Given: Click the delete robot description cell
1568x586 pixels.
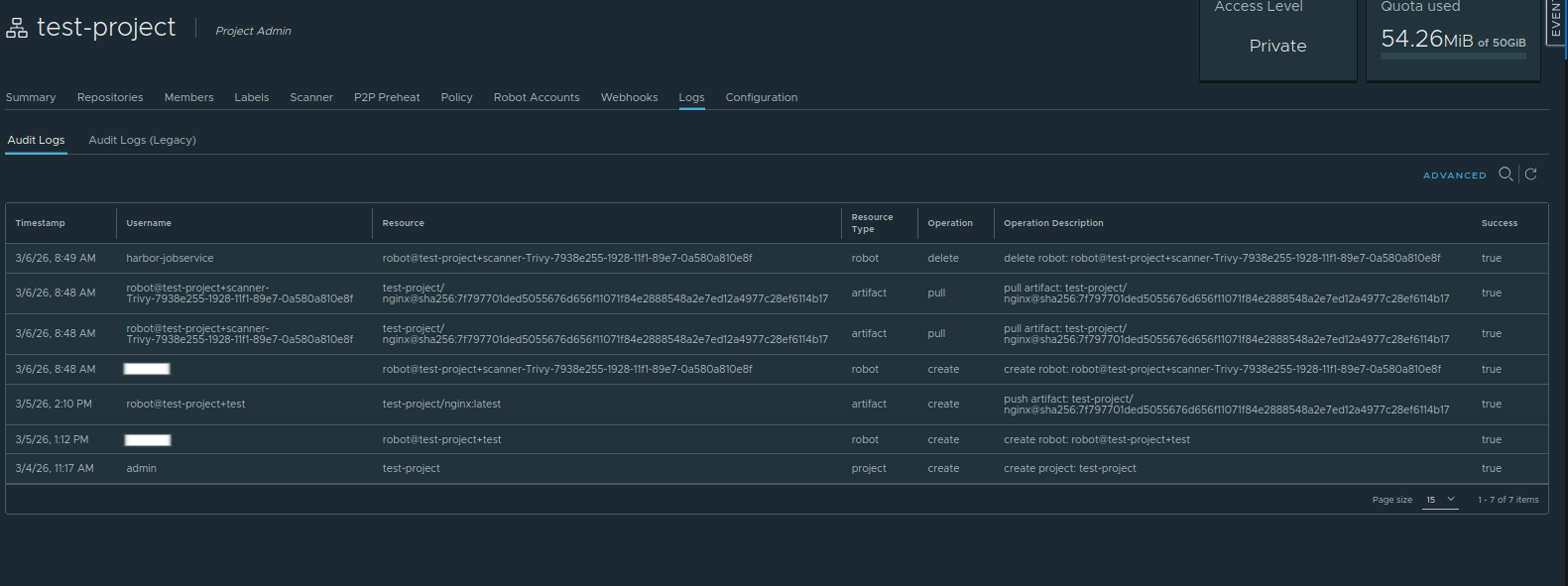Looking at the screenshot, I should point(1222,258).
